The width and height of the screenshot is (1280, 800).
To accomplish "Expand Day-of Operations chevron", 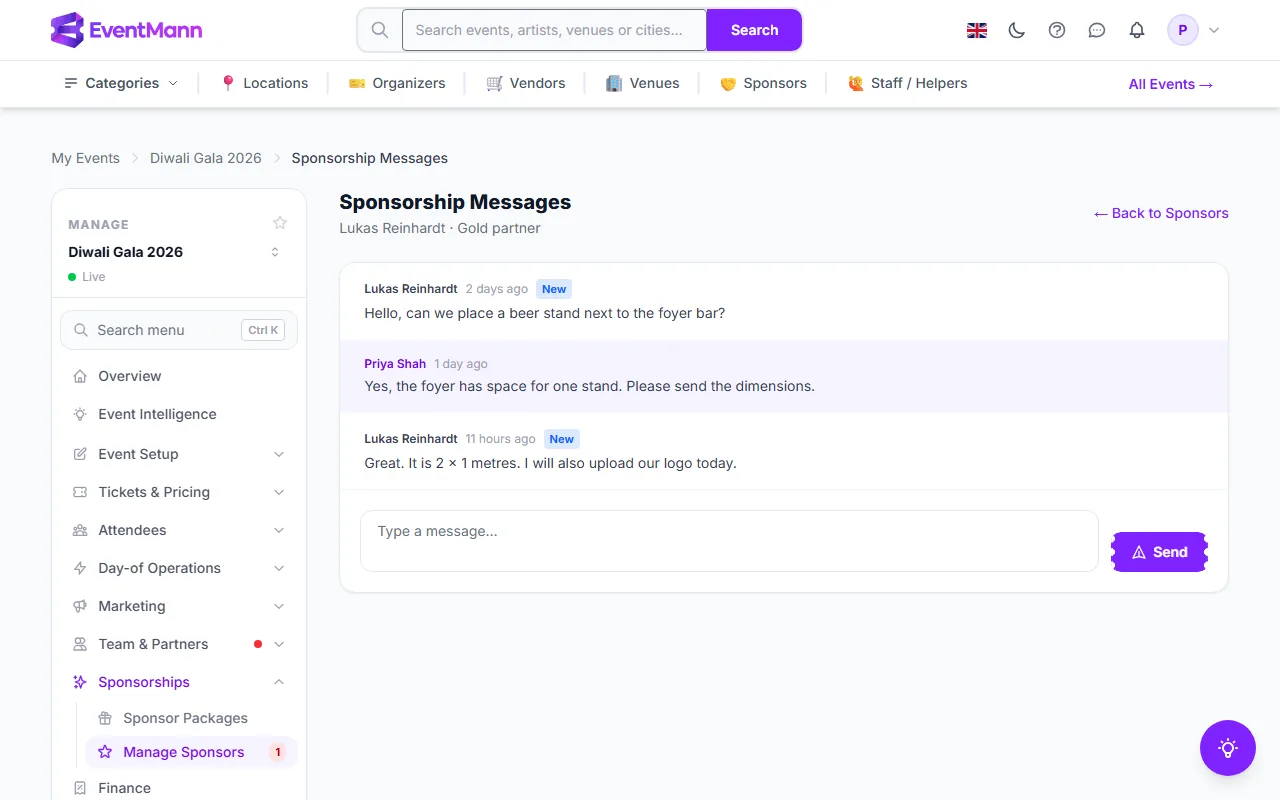I will [x=279, y=568].
